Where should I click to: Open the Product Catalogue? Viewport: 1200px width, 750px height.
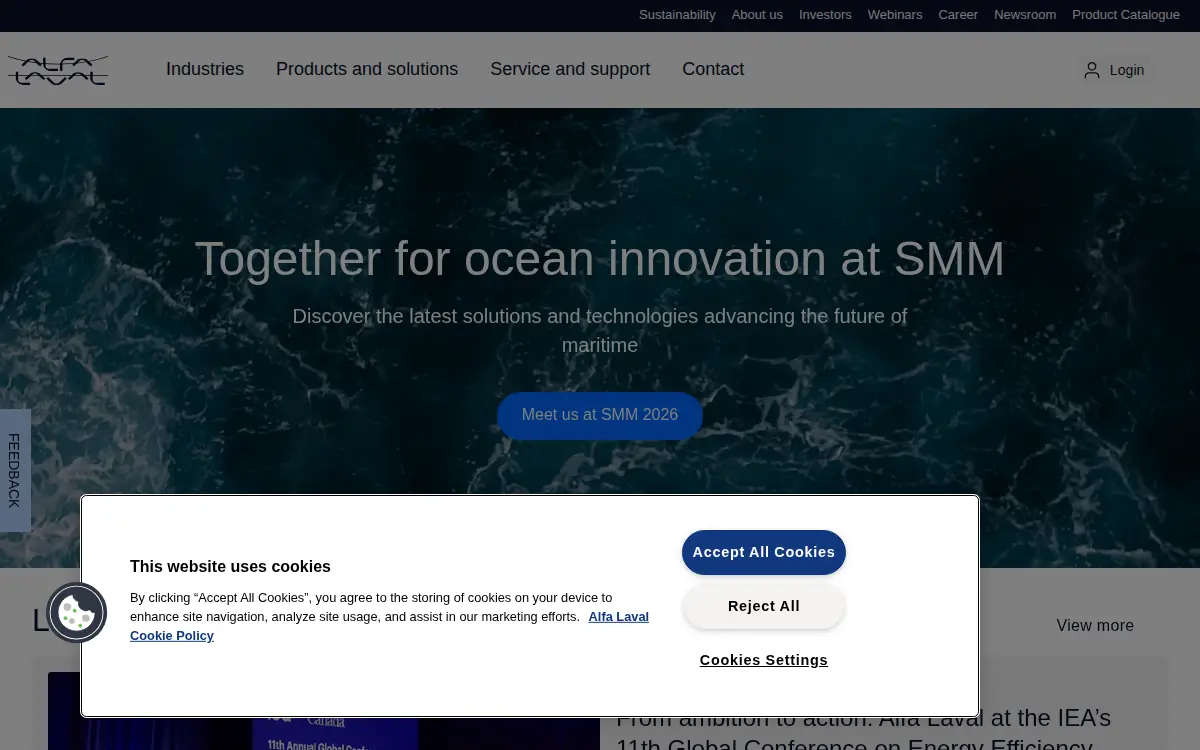click(1126, 15)
